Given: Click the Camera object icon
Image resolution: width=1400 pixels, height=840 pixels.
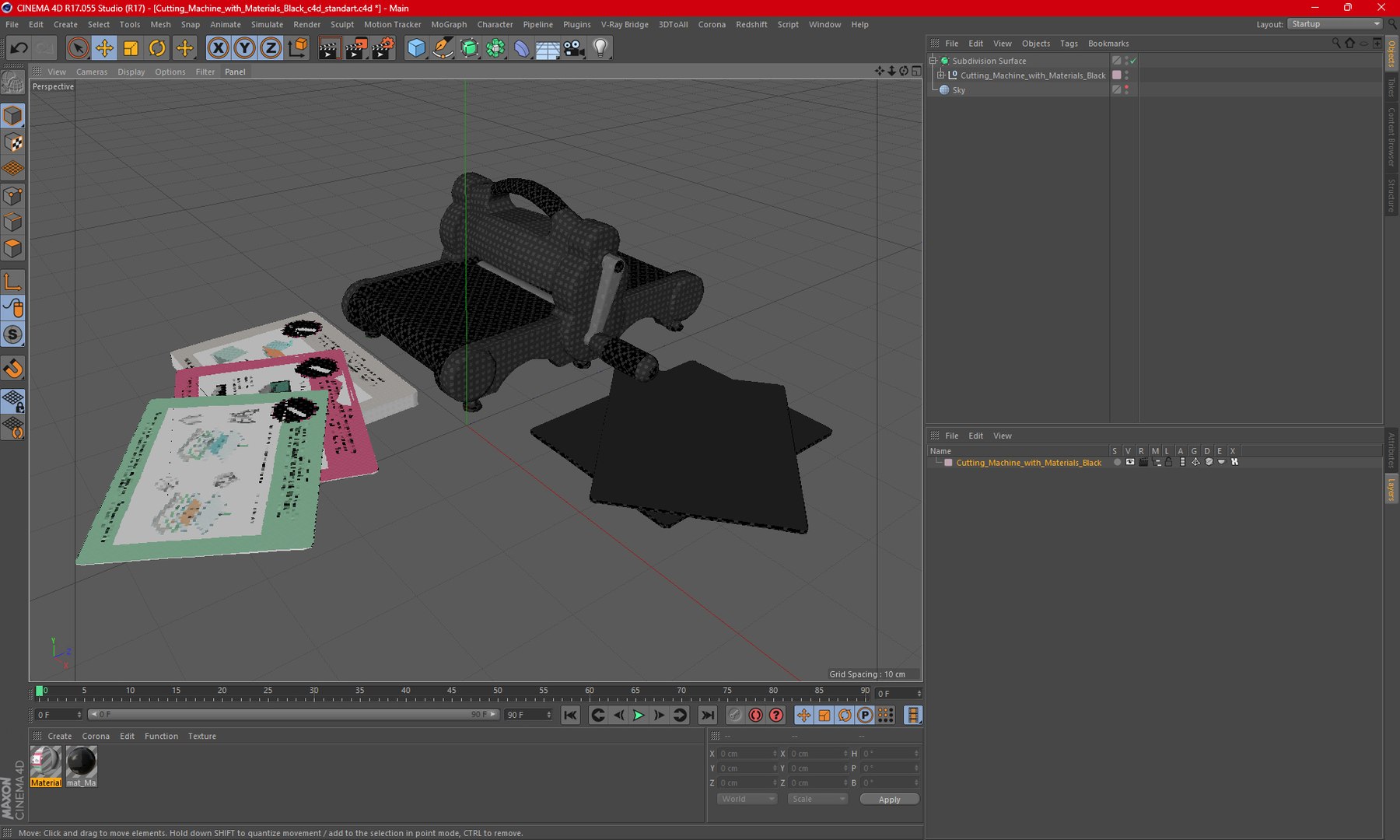Looking at the screenshot, I should (x=574, y=48).
